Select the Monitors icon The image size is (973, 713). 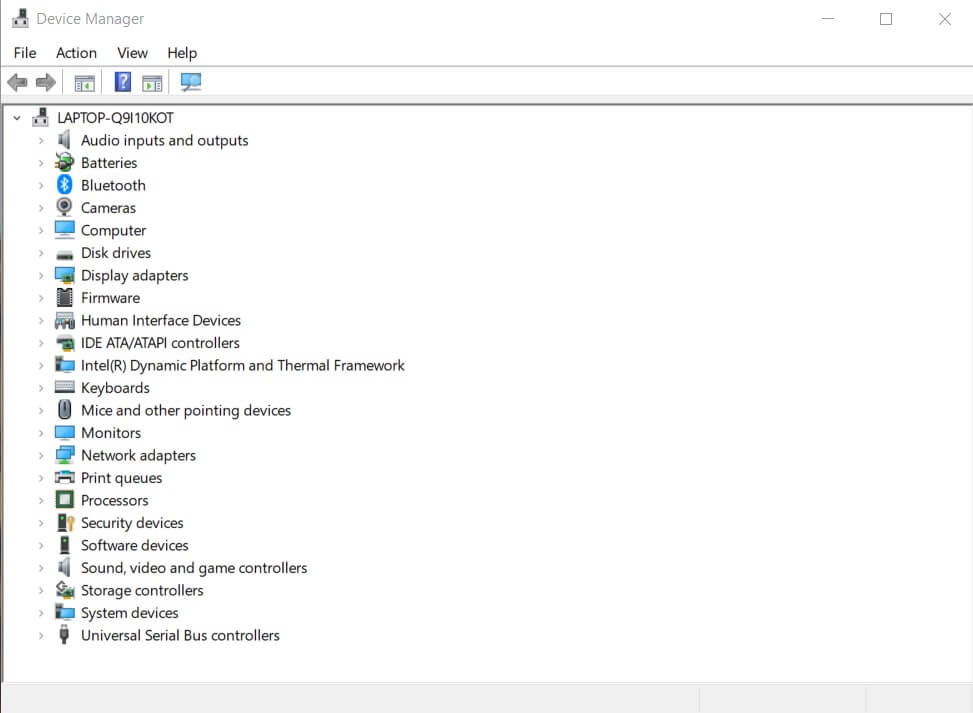pyautogui.click(x=65, y=433)
